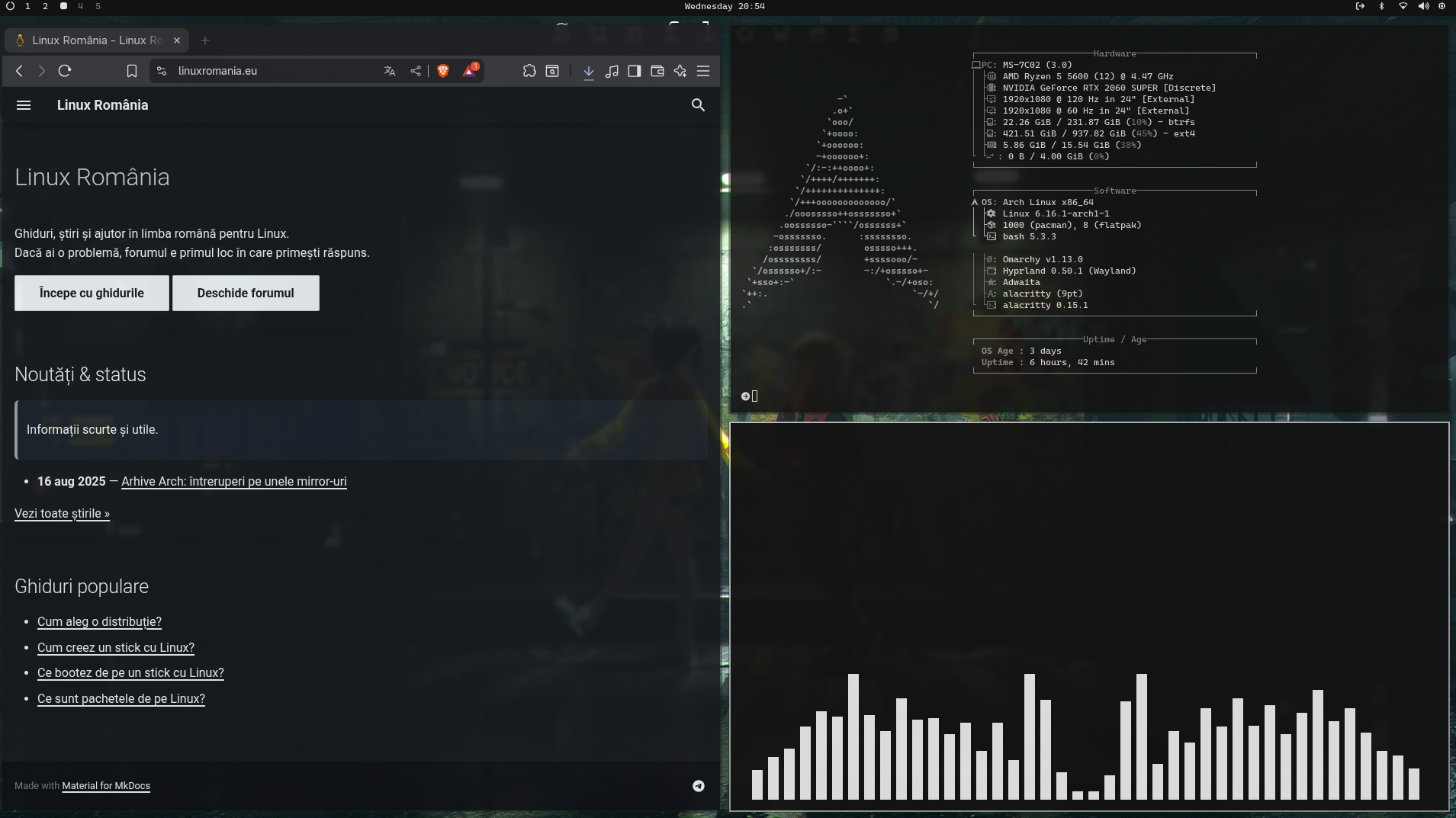Expand the site navigation hamburger menu
The image size is (1456, 818).
tap(24, 105)
